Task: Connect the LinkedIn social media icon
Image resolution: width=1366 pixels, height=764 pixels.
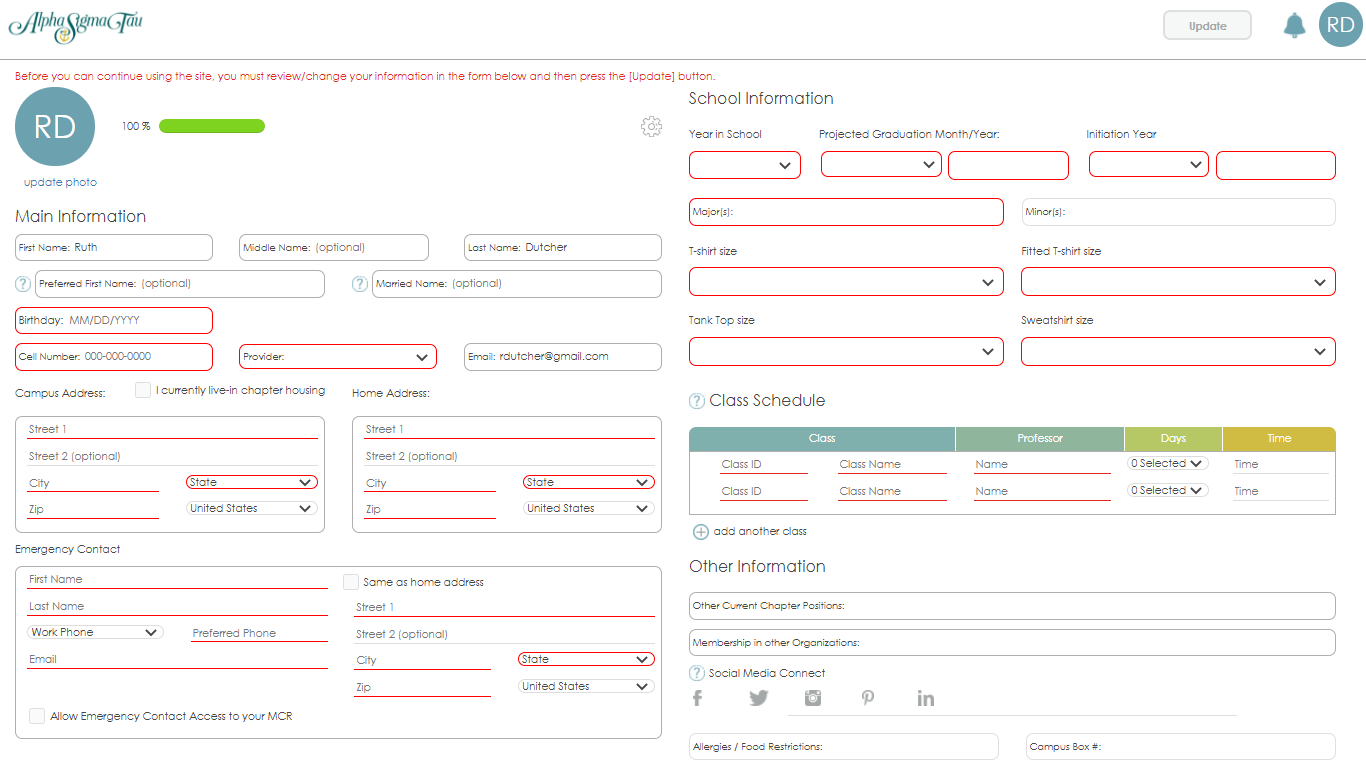Action: click(926, 698)
